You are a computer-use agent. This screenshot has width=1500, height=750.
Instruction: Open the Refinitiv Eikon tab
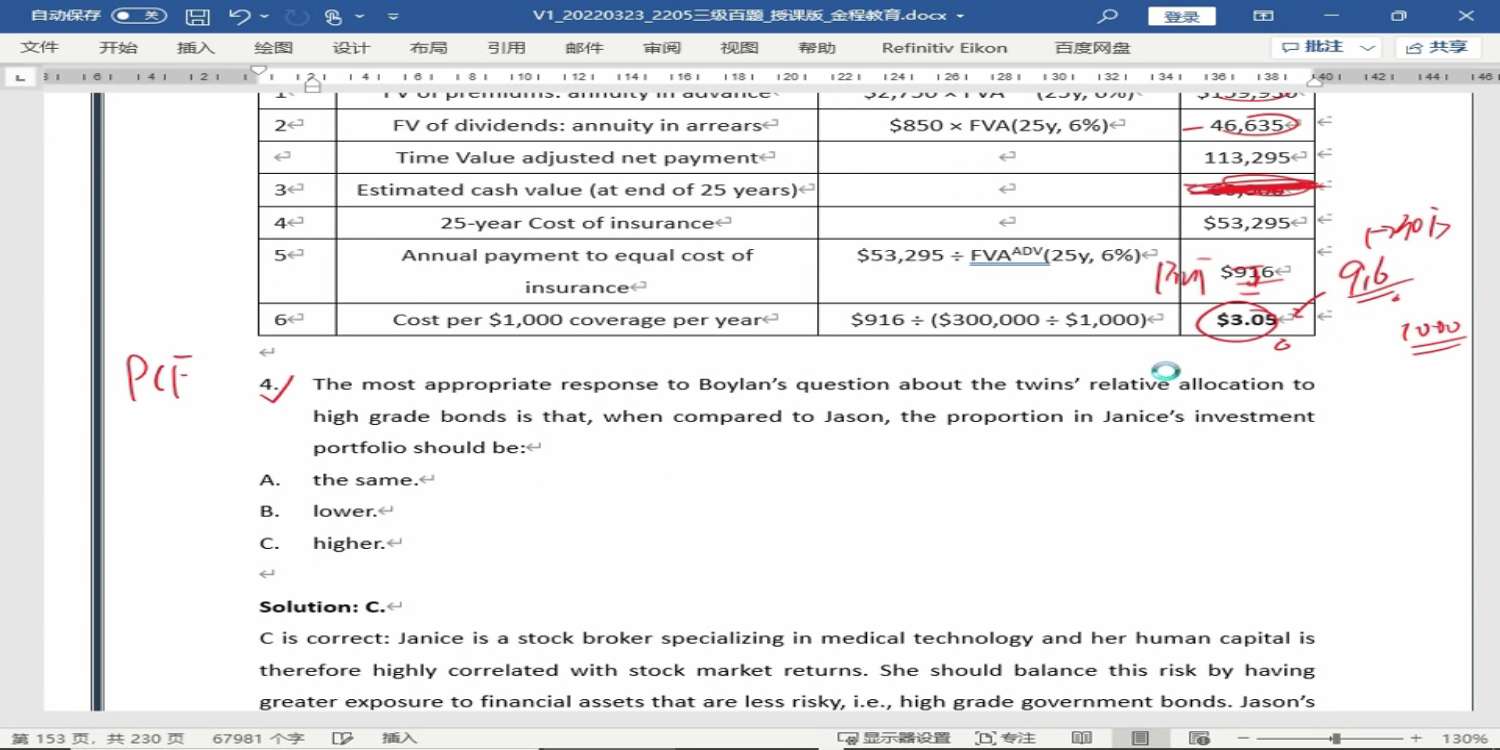pyautogui.click(x=944, y=47)
